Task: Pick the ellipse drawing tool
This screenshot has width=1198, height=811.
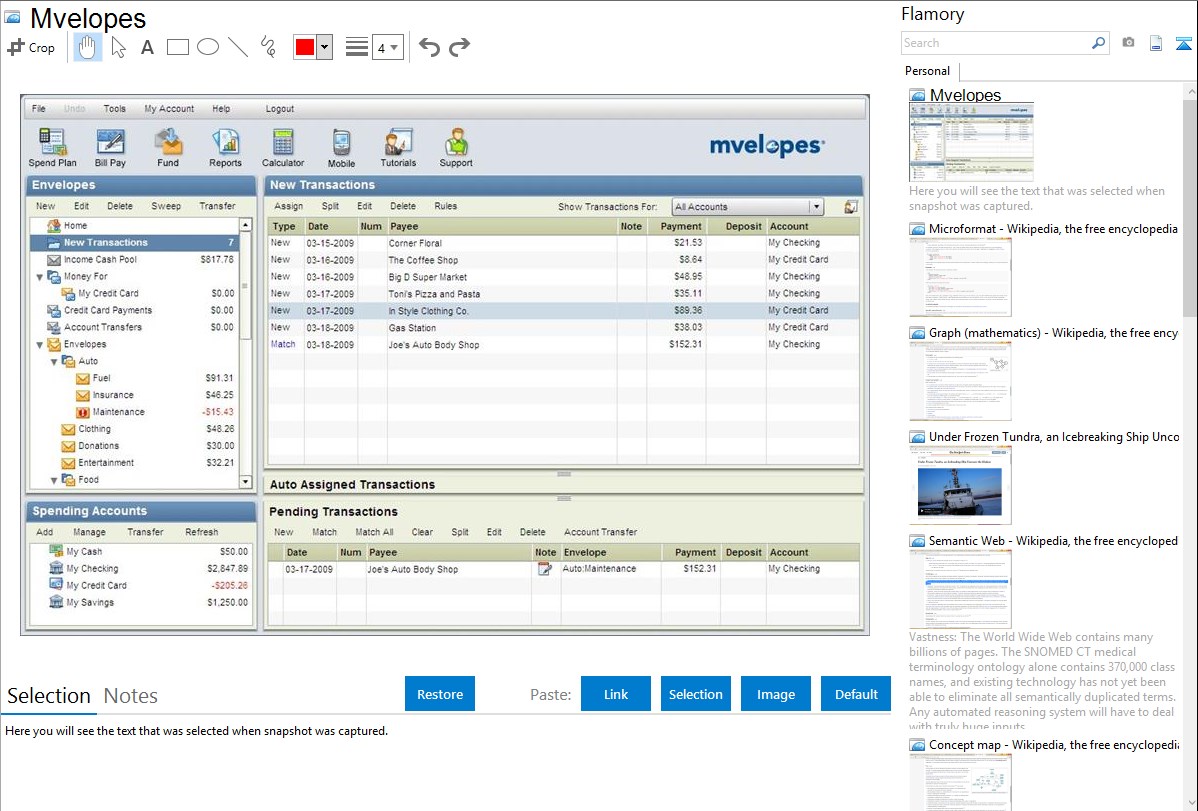Action: [x=207, y=47]
